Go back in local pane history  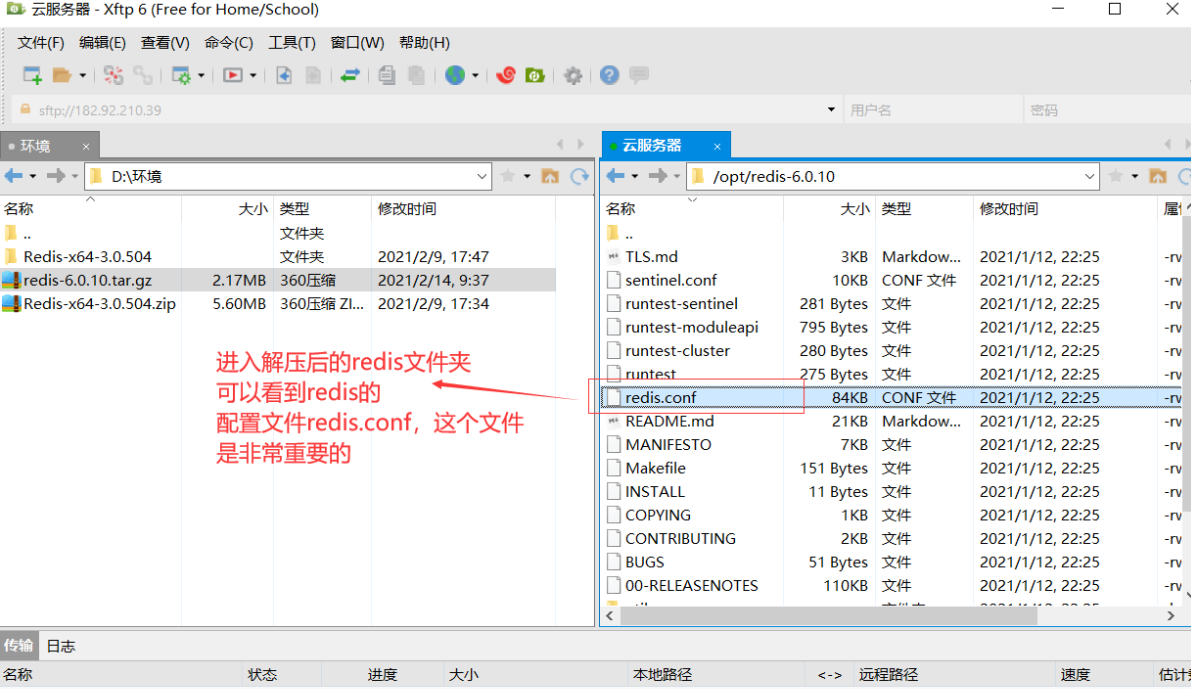14,176
